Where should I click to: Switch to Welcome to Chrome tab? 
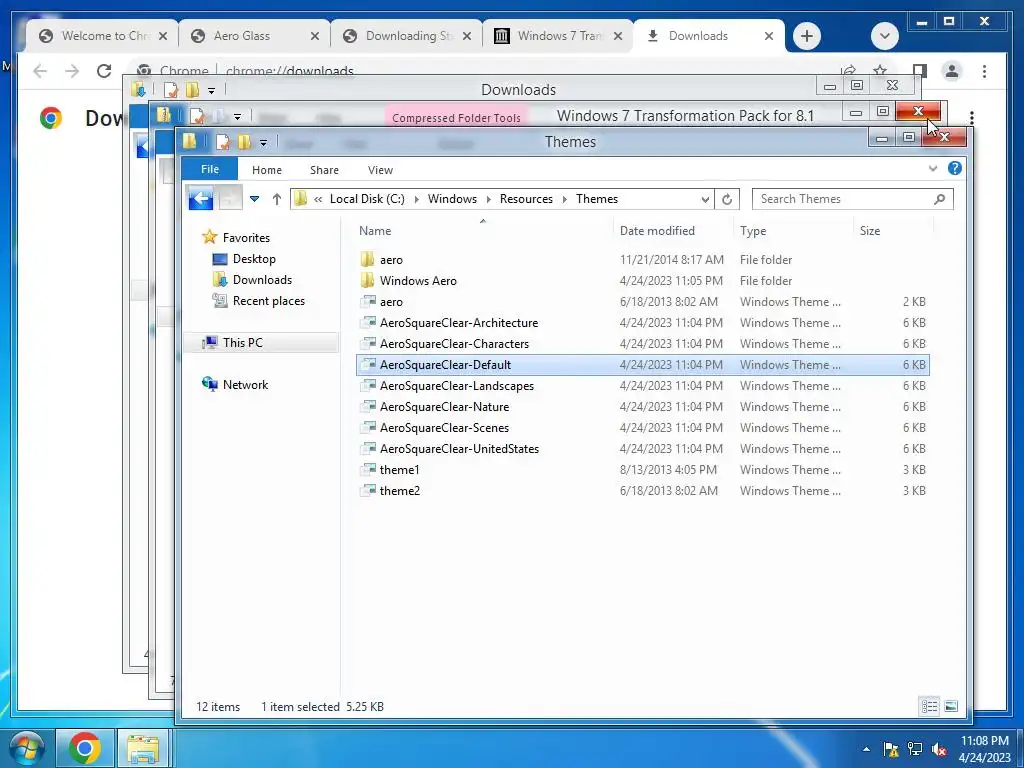click(101, 36)
